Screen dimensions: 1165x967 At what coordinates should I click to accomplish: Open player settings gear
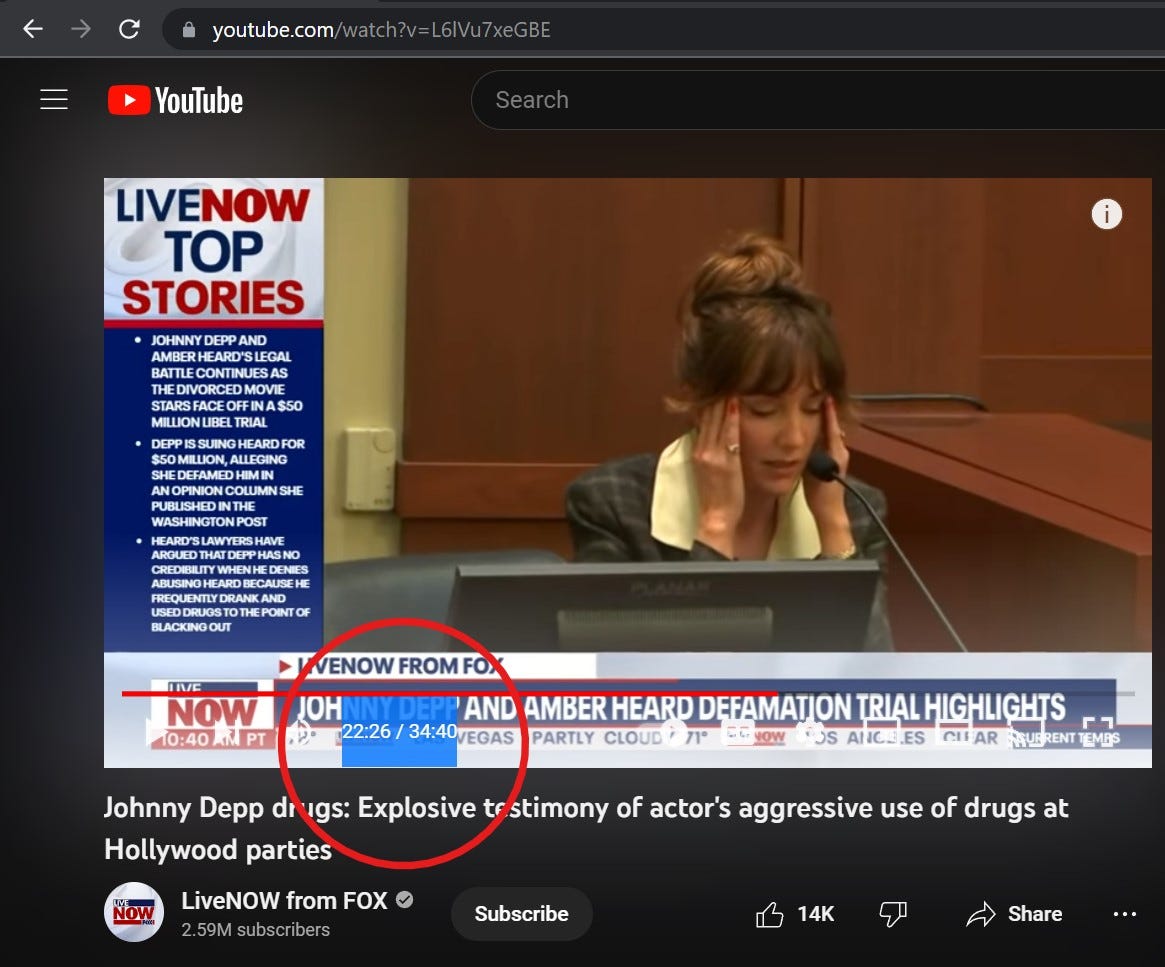coord(810,732)
